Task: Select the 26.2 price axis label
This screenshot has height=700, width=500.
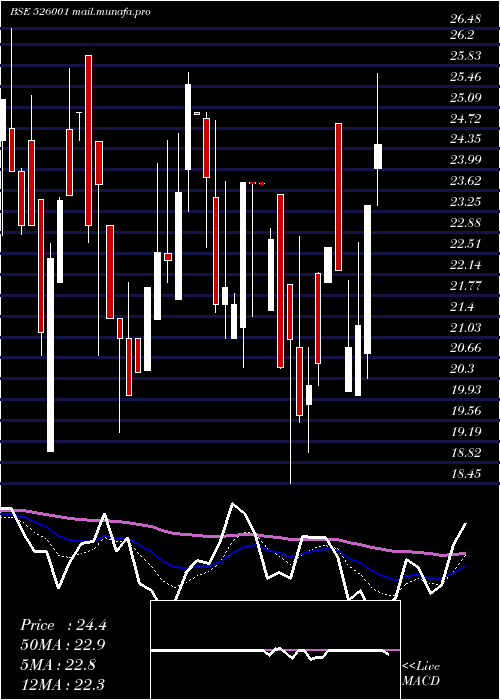Action: pyautogui.click(x=462, y=35)
